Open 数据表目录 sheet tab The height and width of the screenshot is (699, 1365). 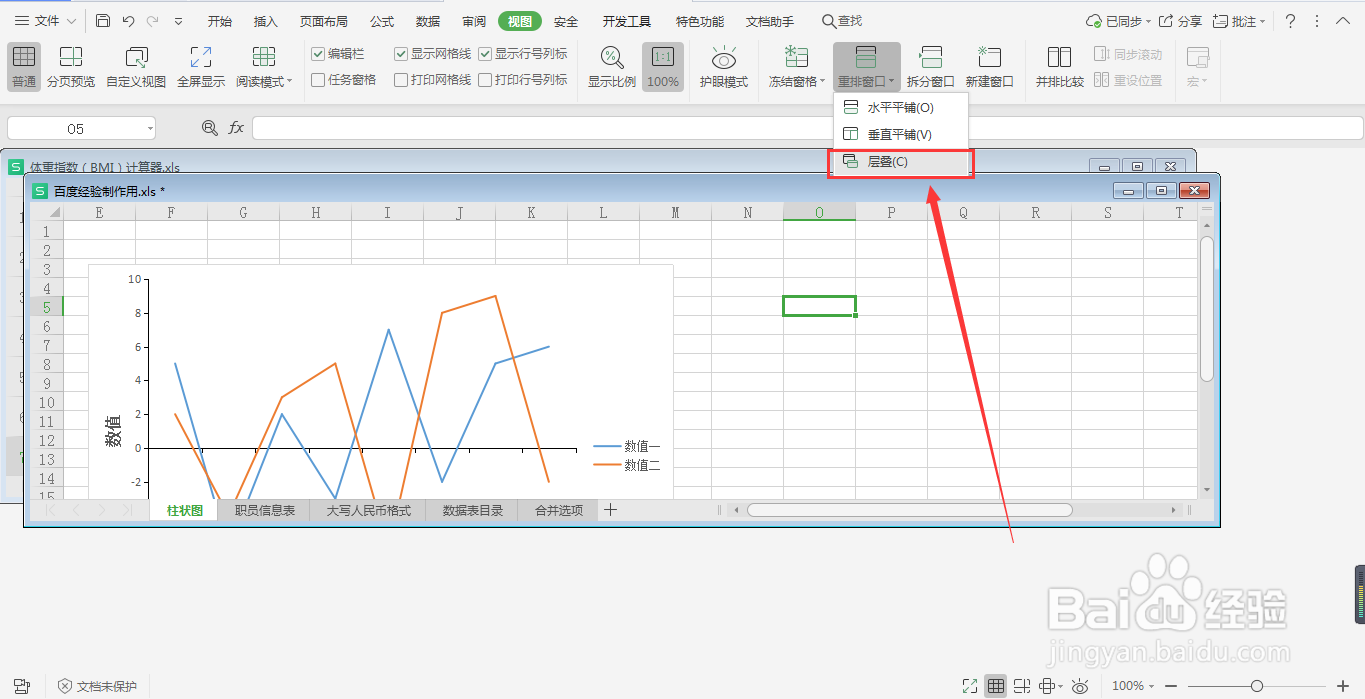473,510
